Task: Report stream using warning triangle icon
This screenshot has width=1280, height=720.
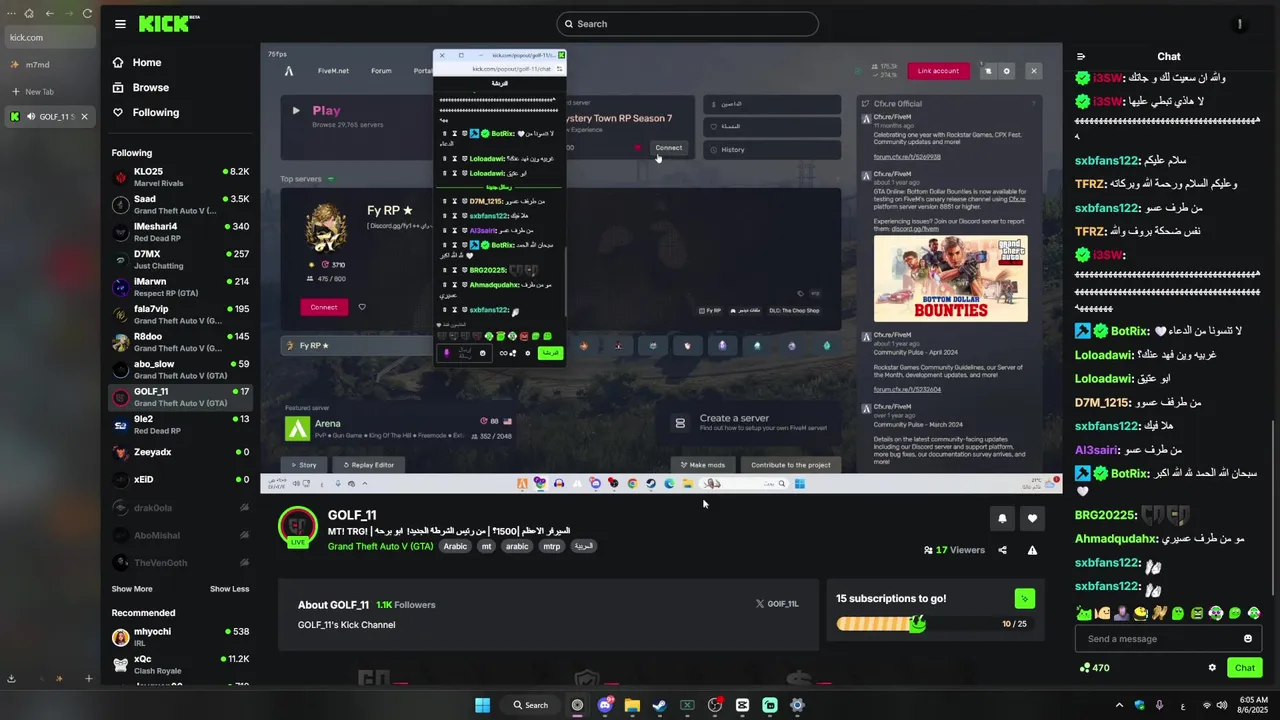Action: click(x=1032, y=550)
